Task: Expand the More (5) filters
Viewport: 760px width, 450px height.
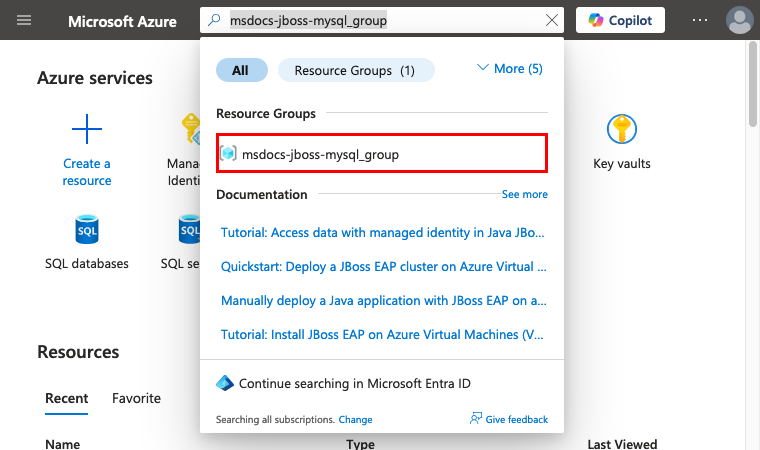Action: tap(510, 69)
